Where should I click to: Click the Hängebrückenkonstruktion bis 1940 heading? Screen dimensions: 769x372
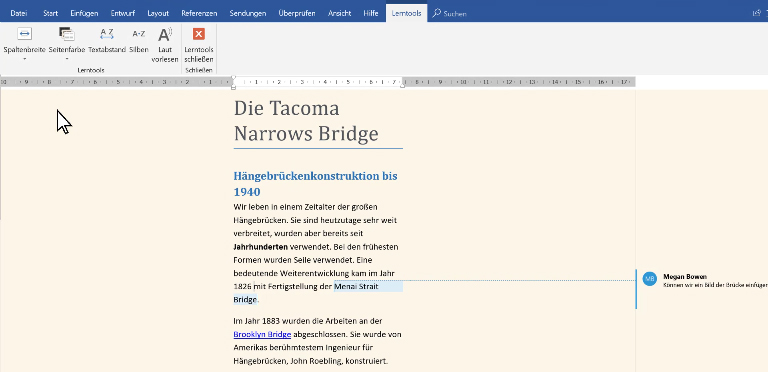[x=315, y=184]
